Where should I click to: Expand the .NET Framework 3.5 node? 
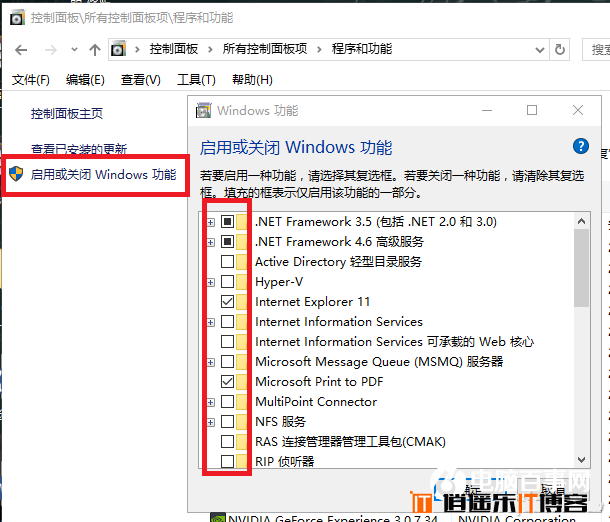coord(210,222)
